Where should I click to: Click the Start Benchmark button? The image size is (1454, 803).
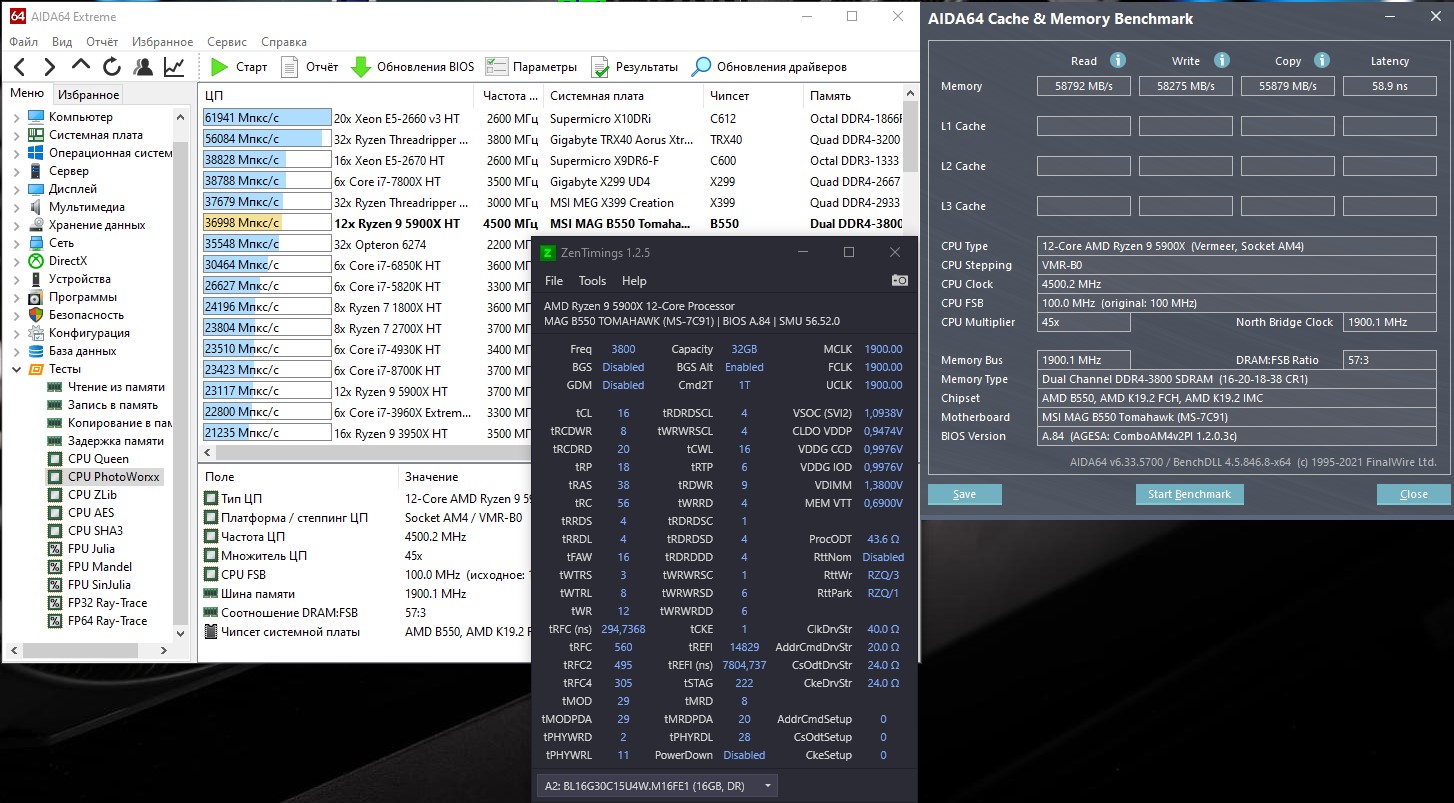(x=1189, y=494)
